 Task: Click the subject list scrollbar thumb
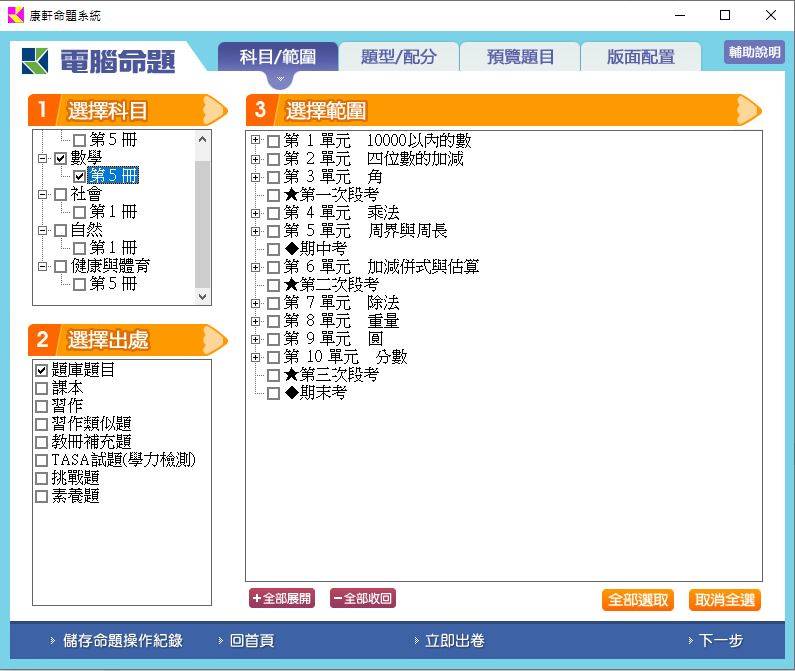(x=202, y=225)
